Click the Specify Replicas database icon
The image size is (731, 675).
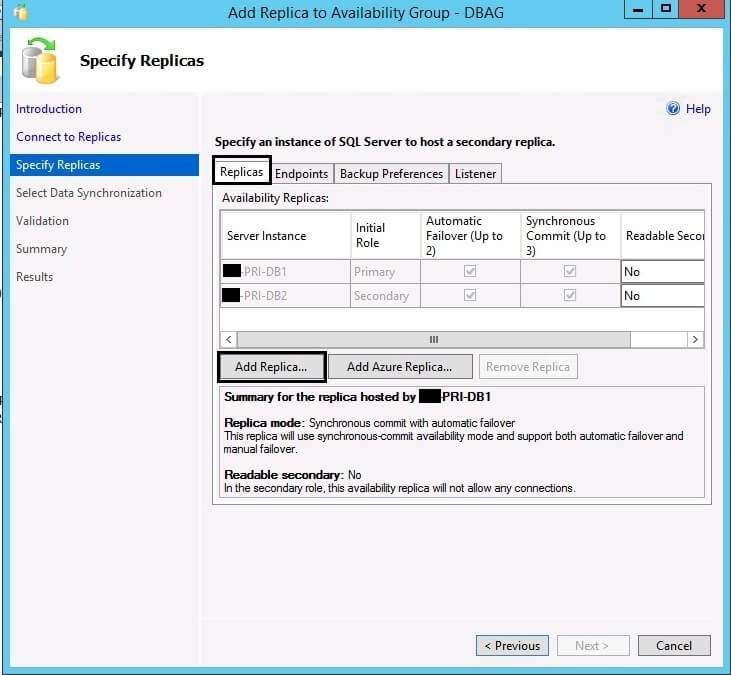point(40,62)
